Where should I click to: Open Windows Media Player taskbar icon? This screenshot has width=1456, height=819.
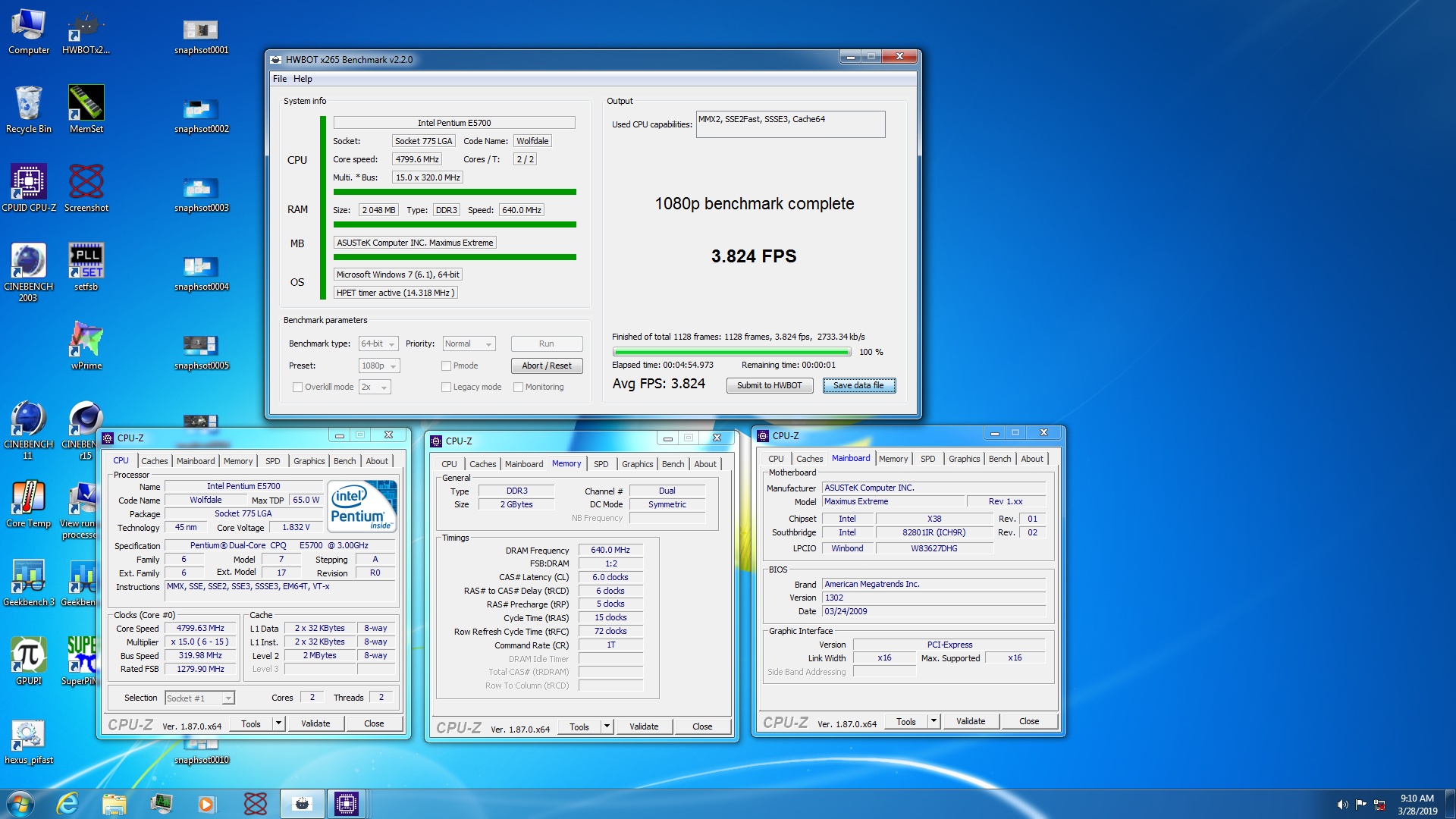coord(207,804)
